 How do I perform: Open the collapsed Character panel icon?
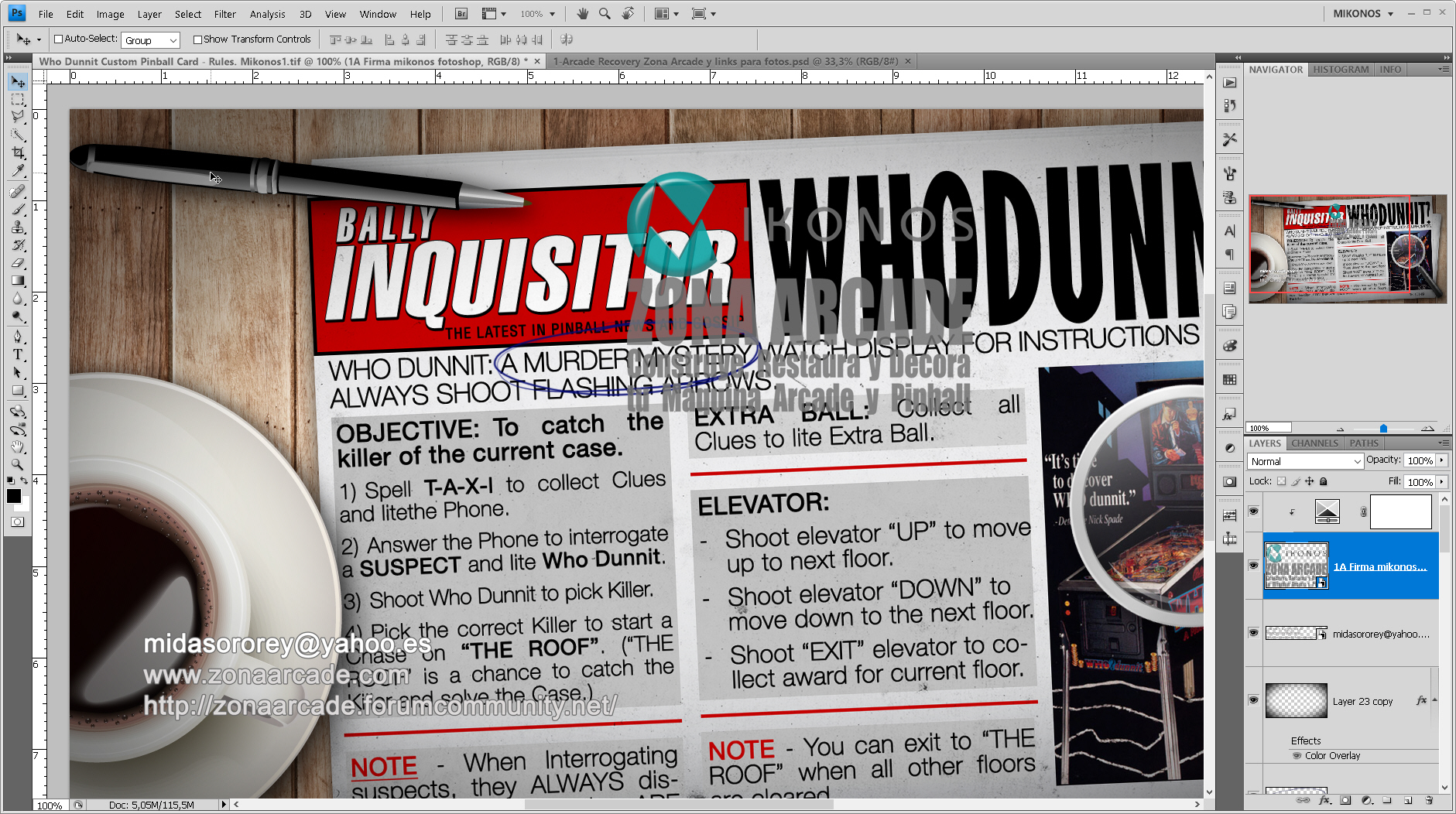[1230, 231]
